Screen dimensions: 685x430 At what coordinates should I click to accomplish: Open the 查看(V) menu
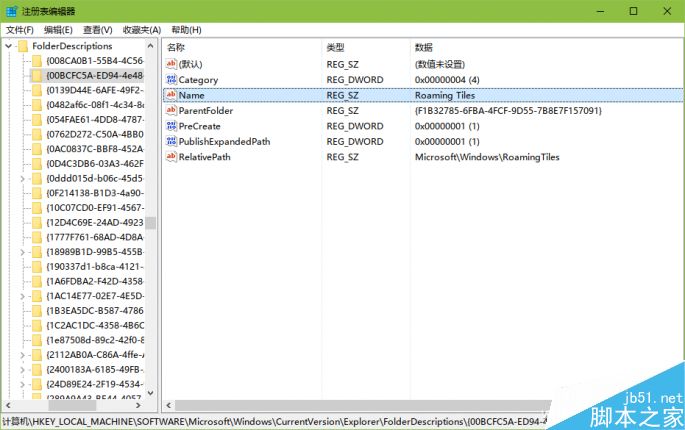(98, 30)
